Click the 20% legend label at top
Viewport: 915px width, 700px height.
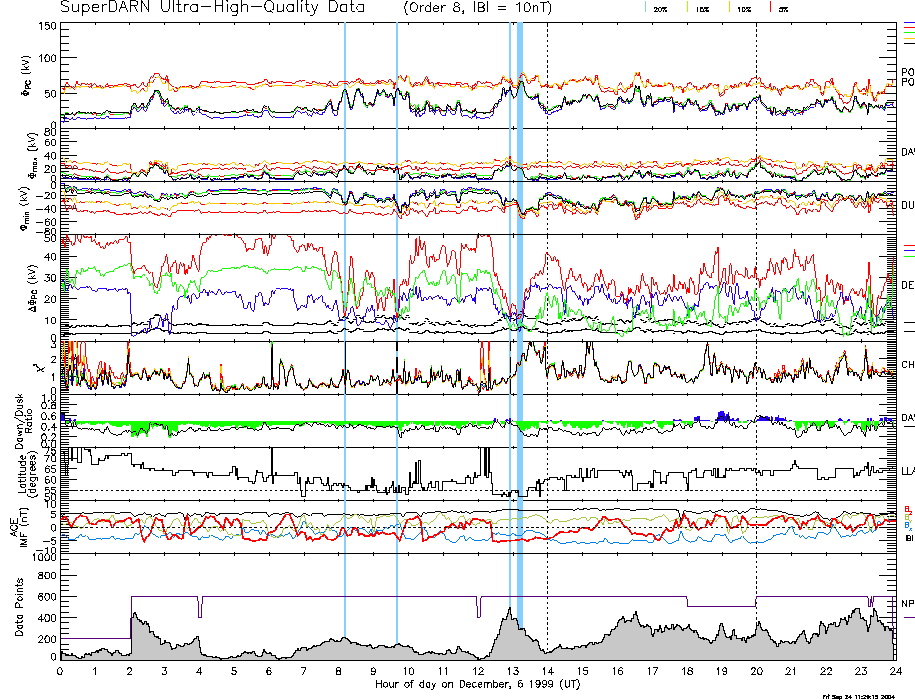pos(661,9)
